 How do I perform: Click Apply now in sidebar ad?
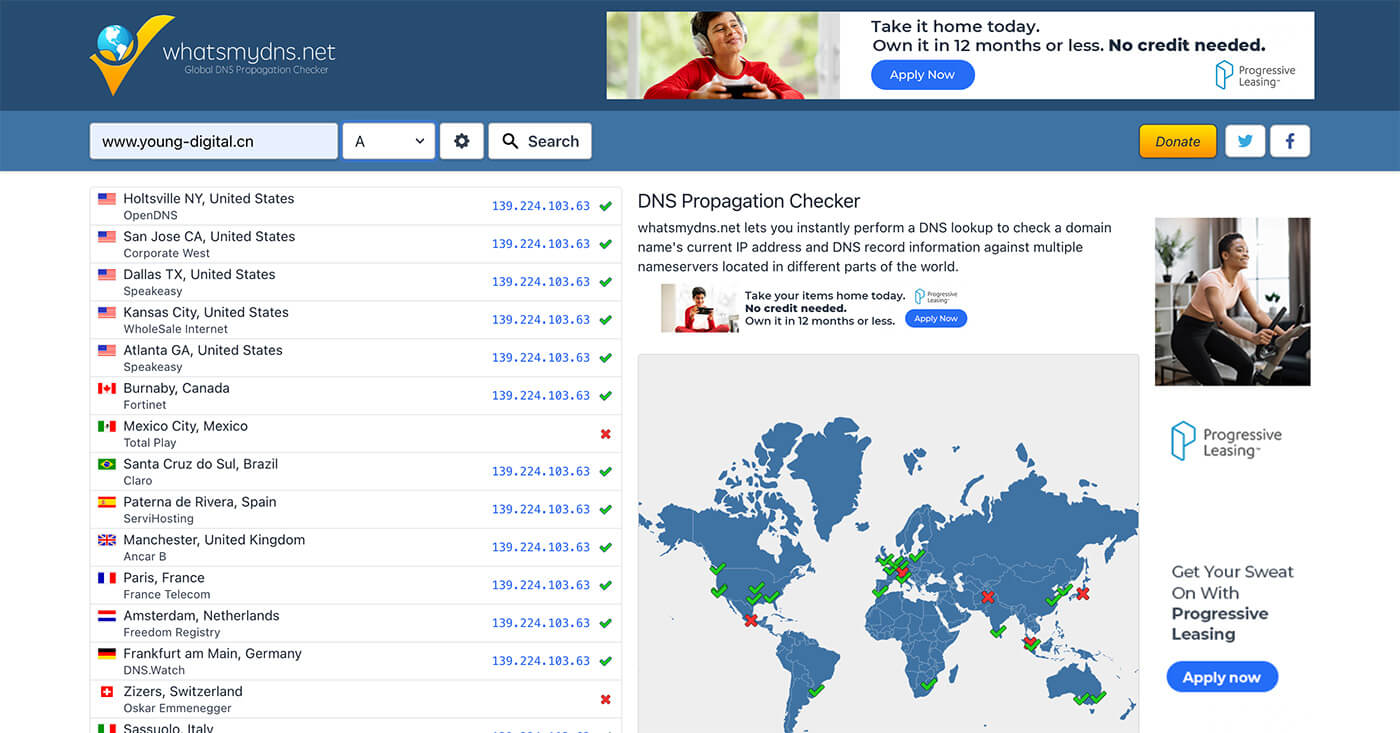click(x=1222, y=677)
